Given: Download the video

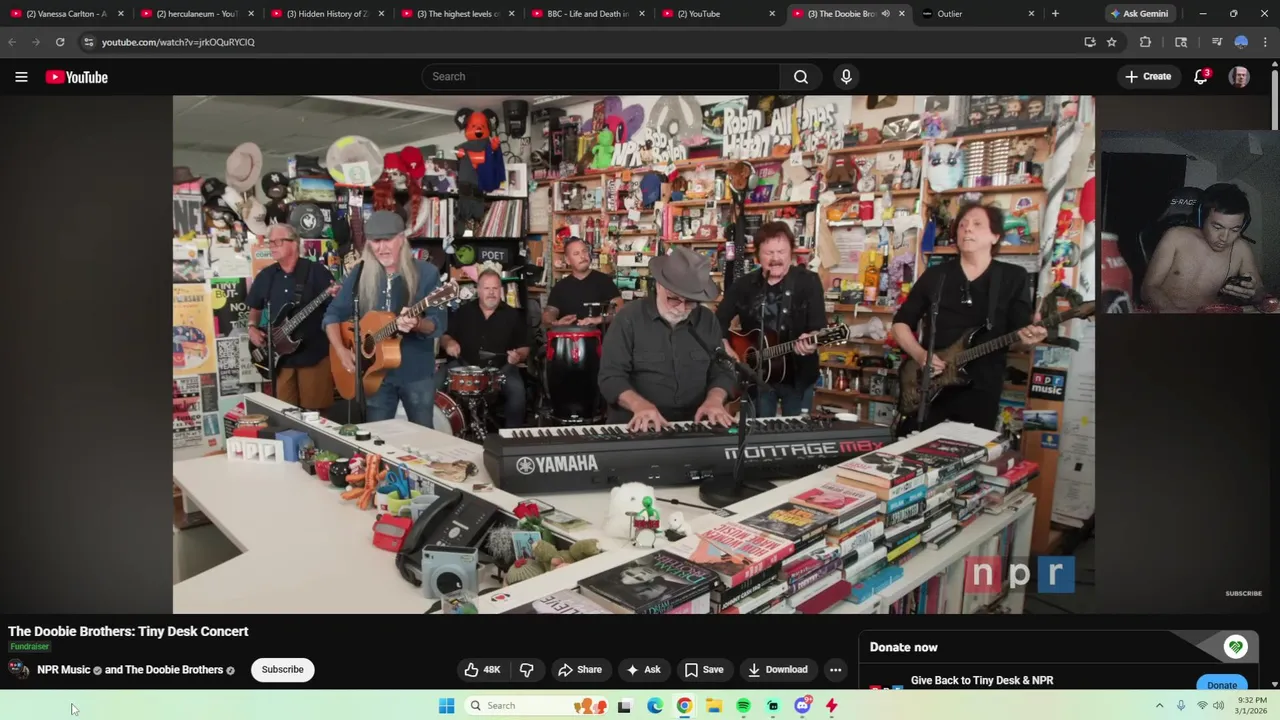Looking at the screenshot, I should click(778, 670).
